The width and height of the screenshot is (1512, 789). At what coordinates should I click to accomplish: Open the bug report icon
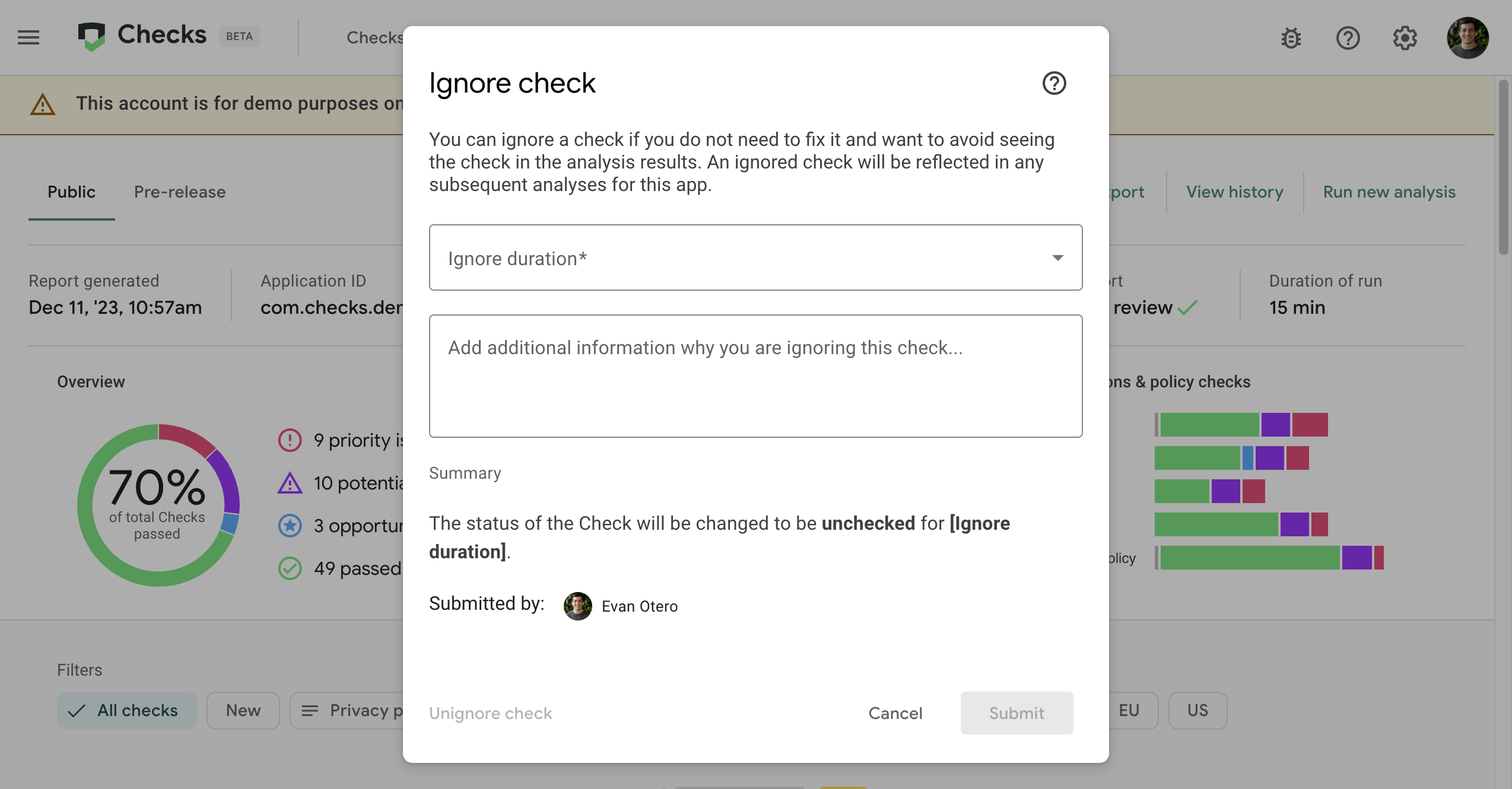click(1291, 39)
